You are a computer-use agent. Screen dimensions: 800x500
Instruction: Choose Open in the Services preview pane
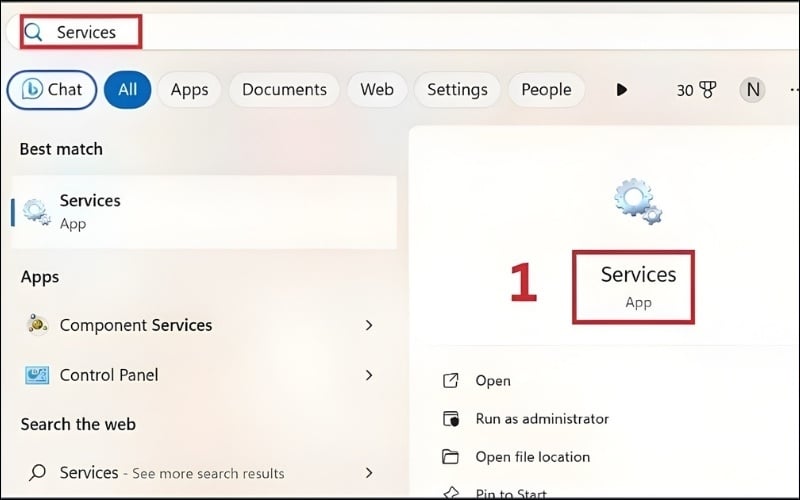tap(493, 381)
